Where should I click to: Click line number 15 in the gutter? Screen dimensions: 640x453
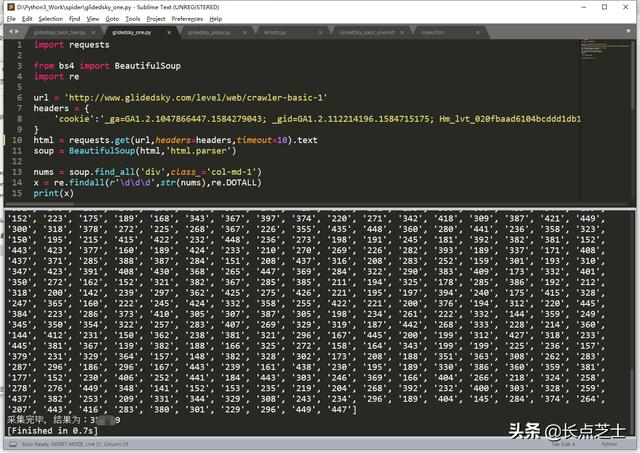[17, 193]
